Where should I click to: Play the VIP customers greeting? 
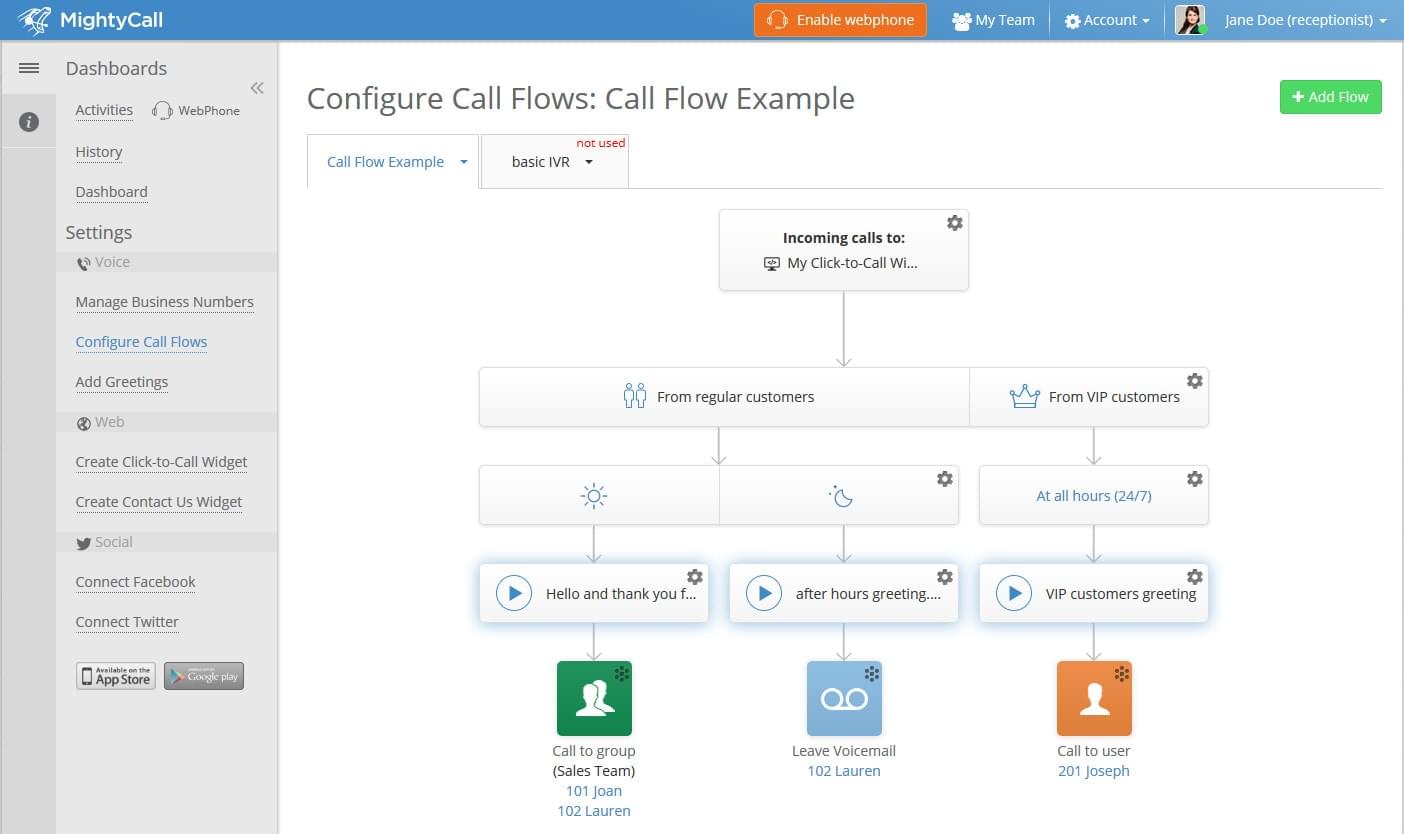tap(1014, 593)
